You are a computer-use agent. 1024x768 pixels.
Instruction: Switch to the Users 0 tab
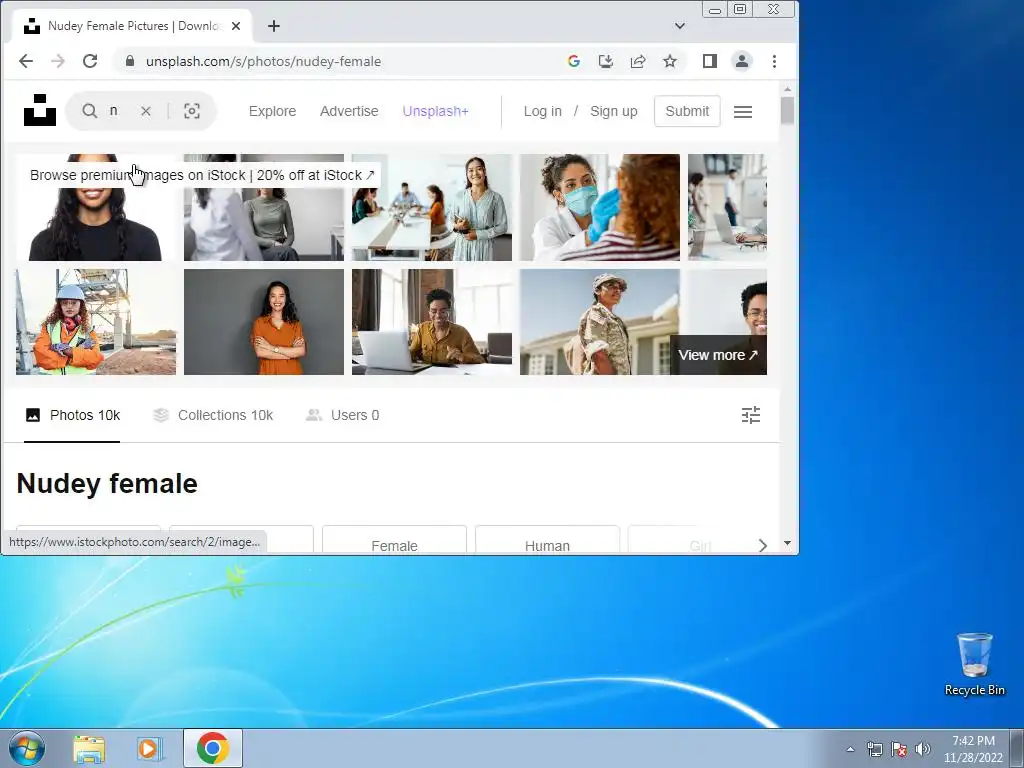tap(342, 415)
